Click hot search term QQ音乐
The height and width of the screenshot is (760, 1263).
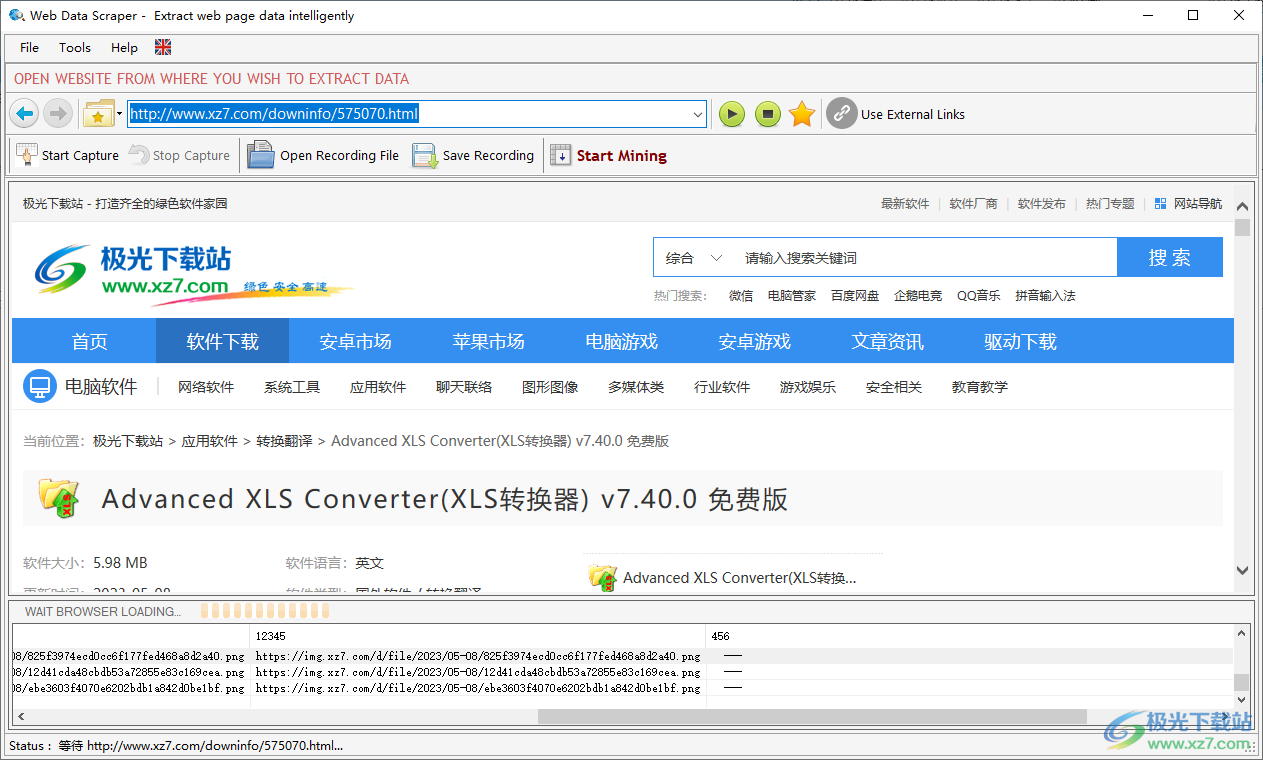[x=978, y=296]
